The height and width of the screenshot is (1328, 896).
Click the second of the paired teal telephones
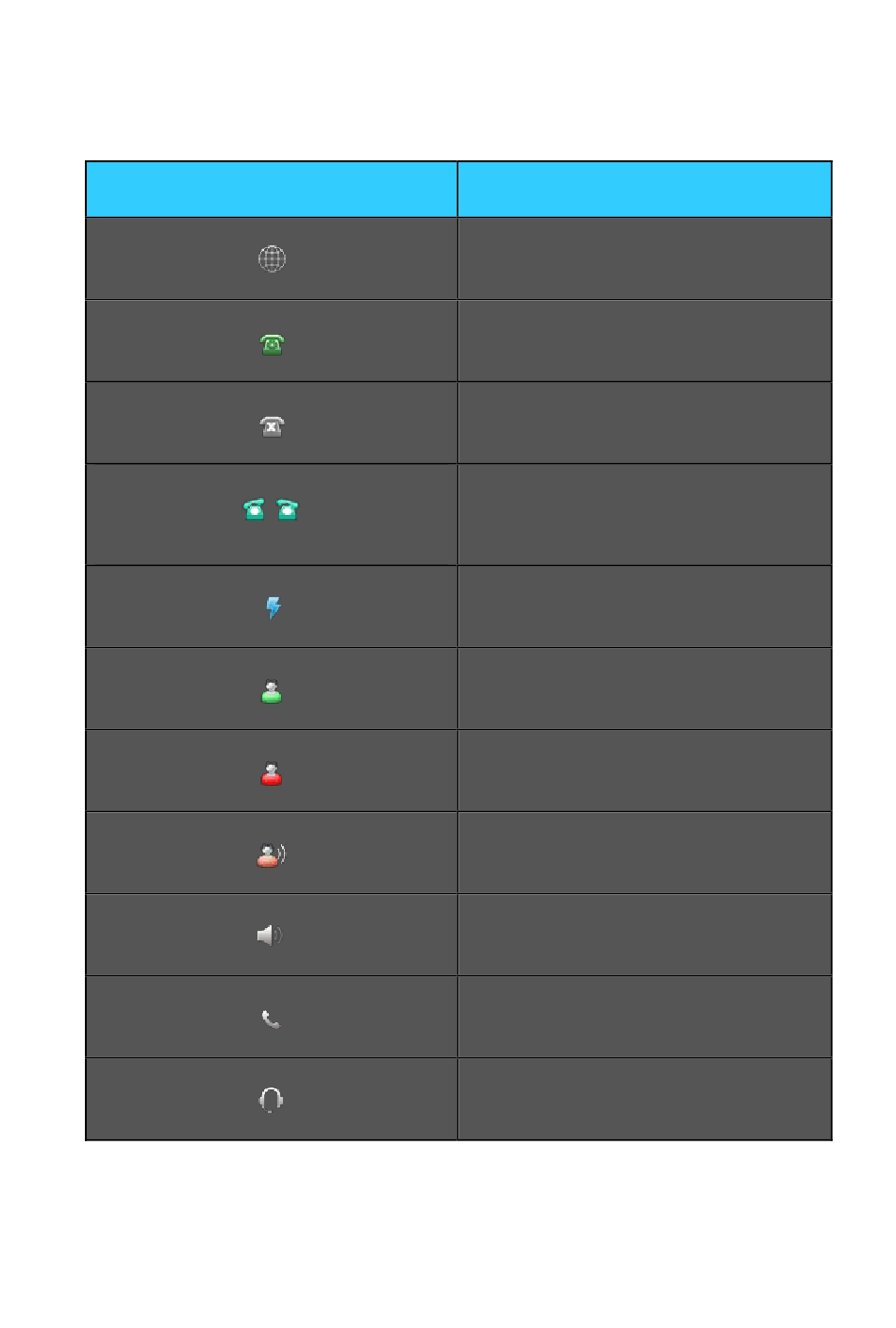coord(288,509)
